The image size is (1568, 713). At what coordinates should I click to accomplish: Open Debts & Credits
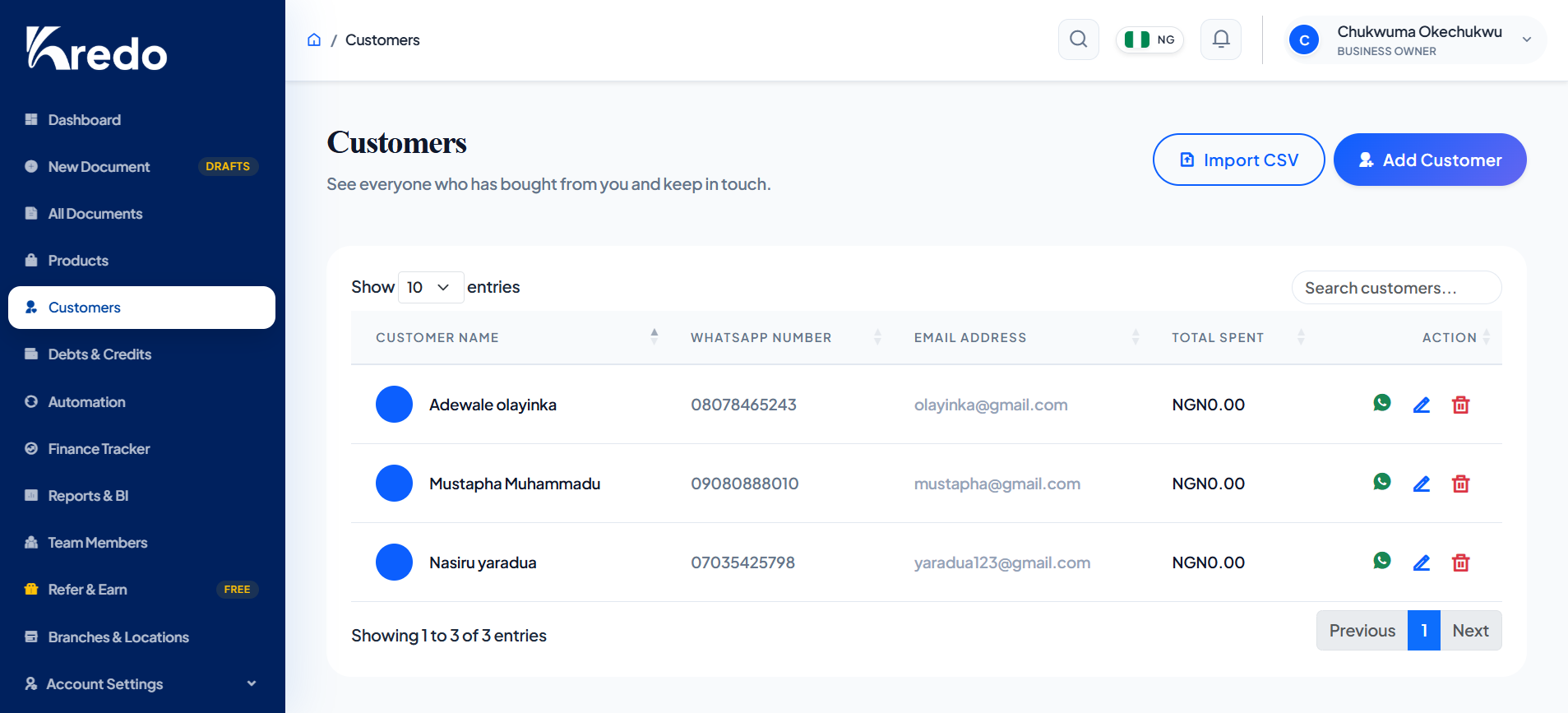(x=141, y=354)
